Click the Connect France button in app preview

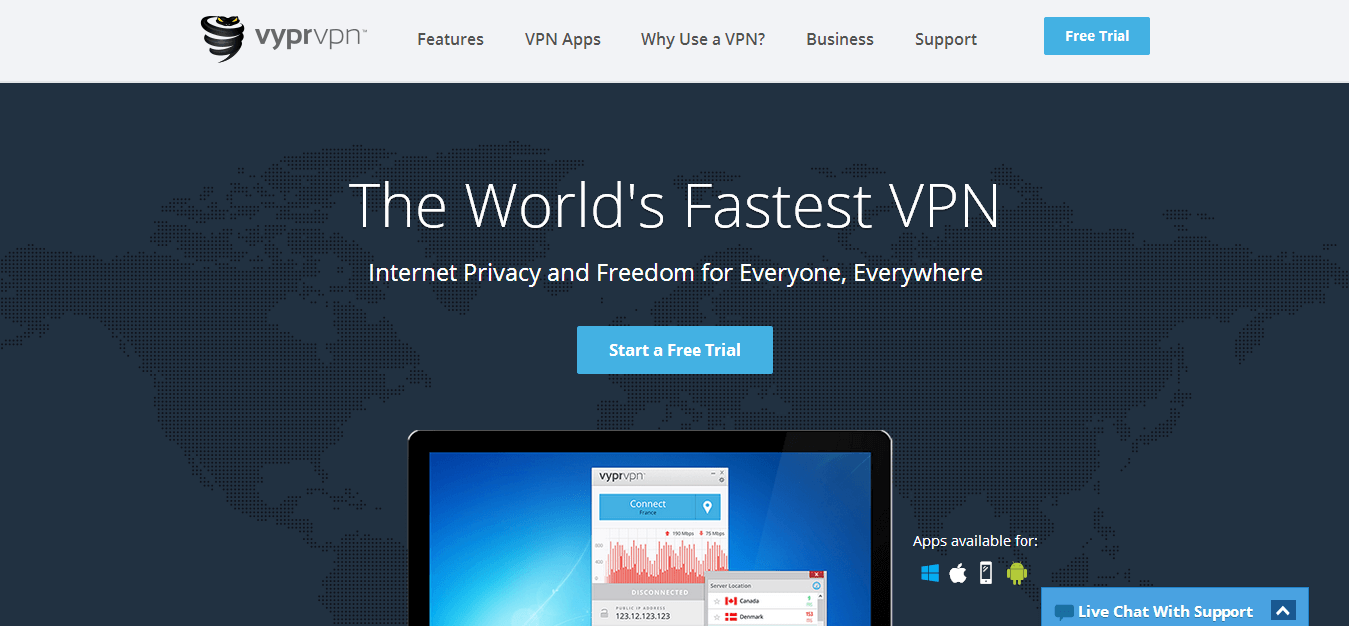(x=648, y=507)
